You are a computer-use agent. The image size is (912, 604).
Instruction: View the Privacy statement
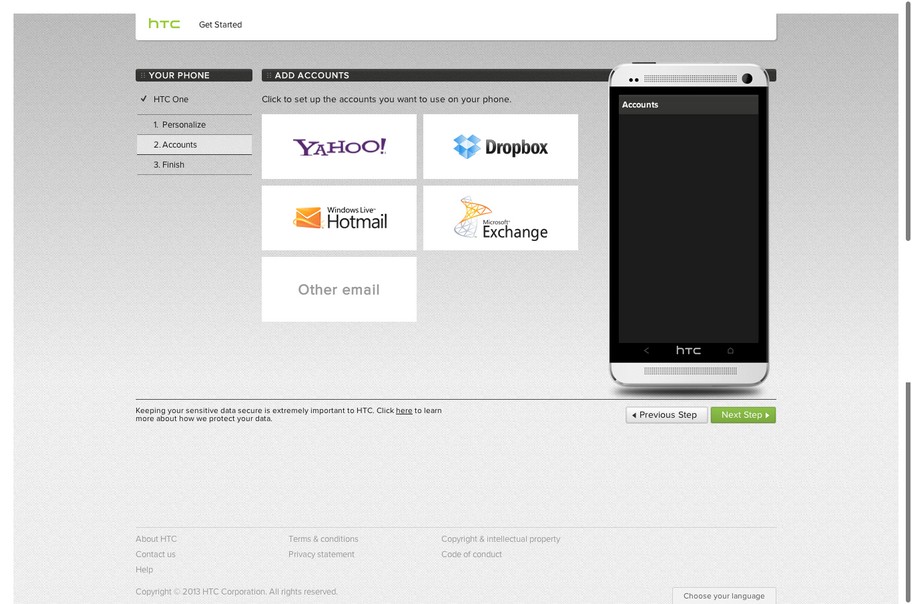pyautogui.click(x=321, y=554)
